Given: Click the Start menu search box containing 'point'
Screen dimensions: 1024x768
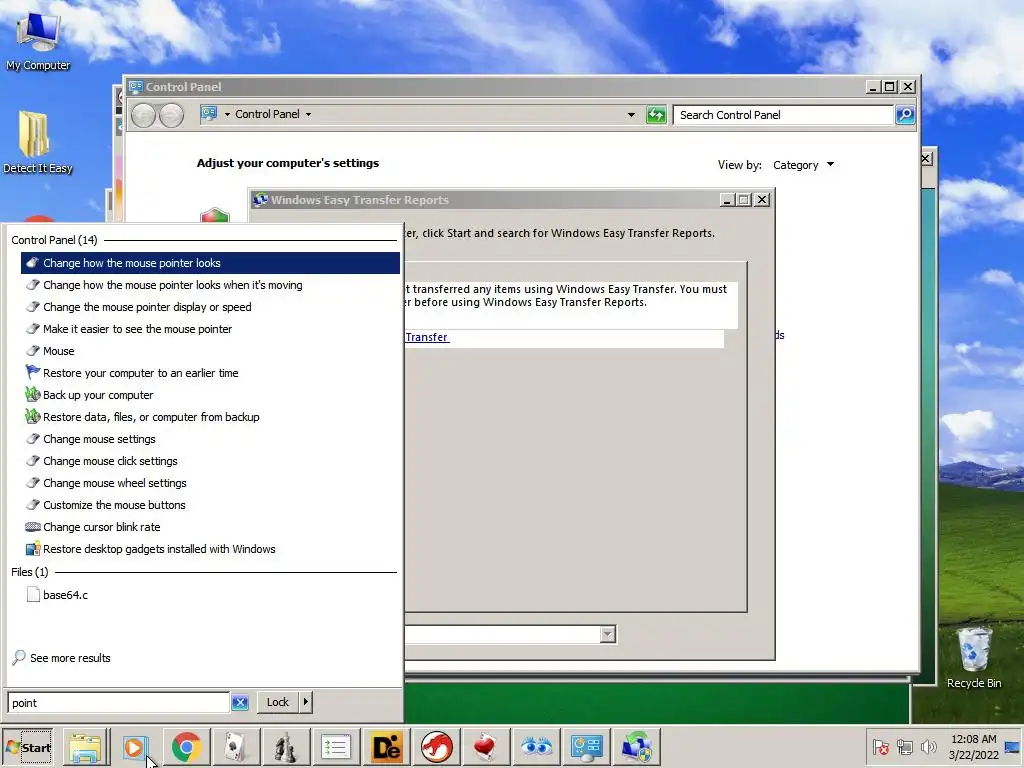Looking at the screenshot, I should coord(118,703).
